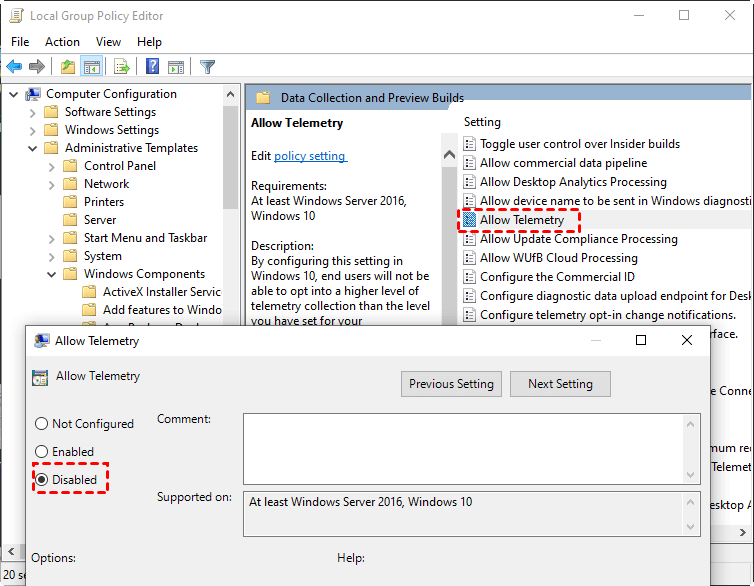Collapse the Computer Configuration node
This screenshot has width=754, height=586.
(x=13, y=94)
